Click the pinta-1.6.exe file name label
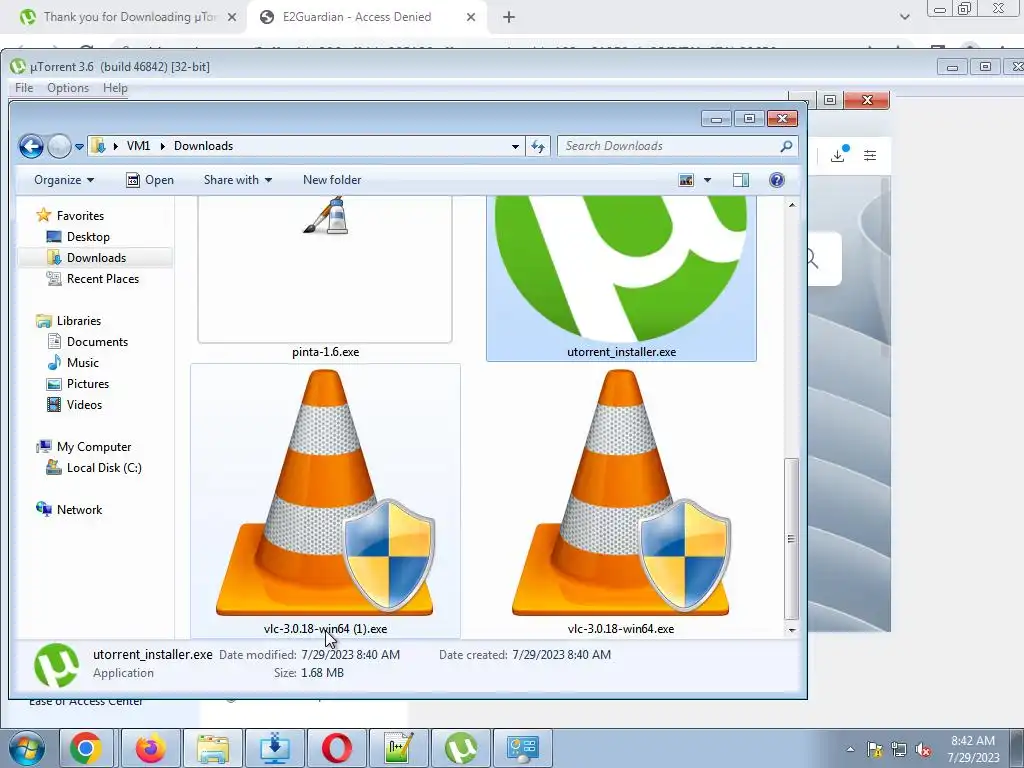This screenshot has height=768, width=1024. (x=325, y=352)
